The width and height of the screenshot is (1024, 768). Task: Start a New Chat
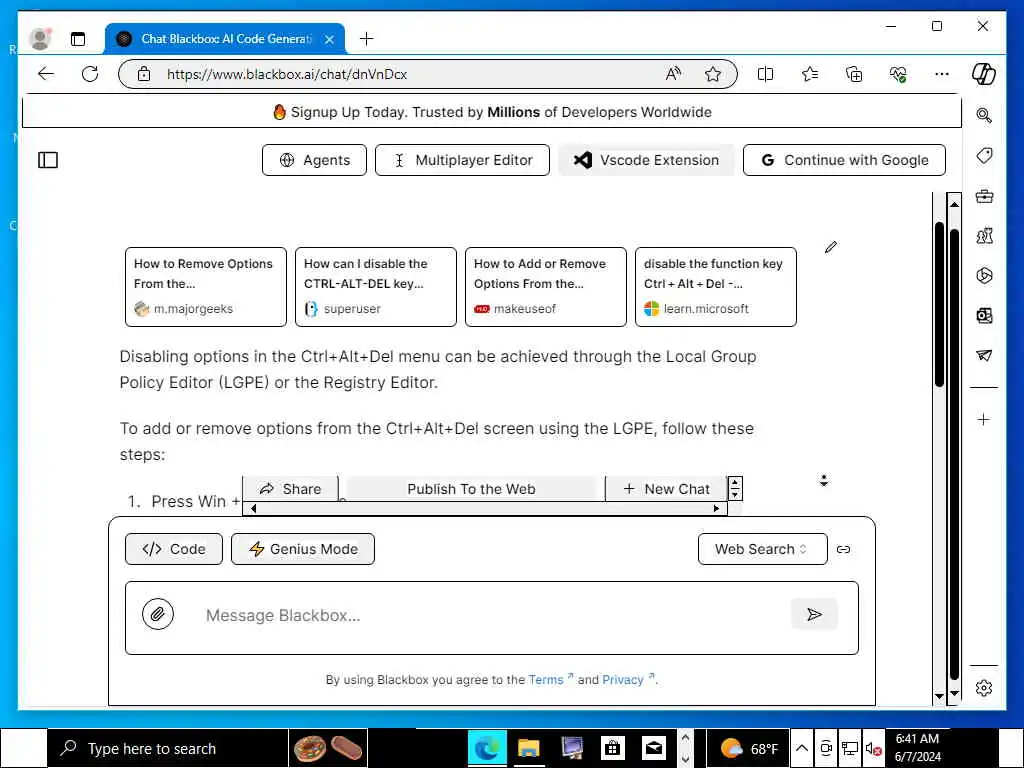(666, 489)
